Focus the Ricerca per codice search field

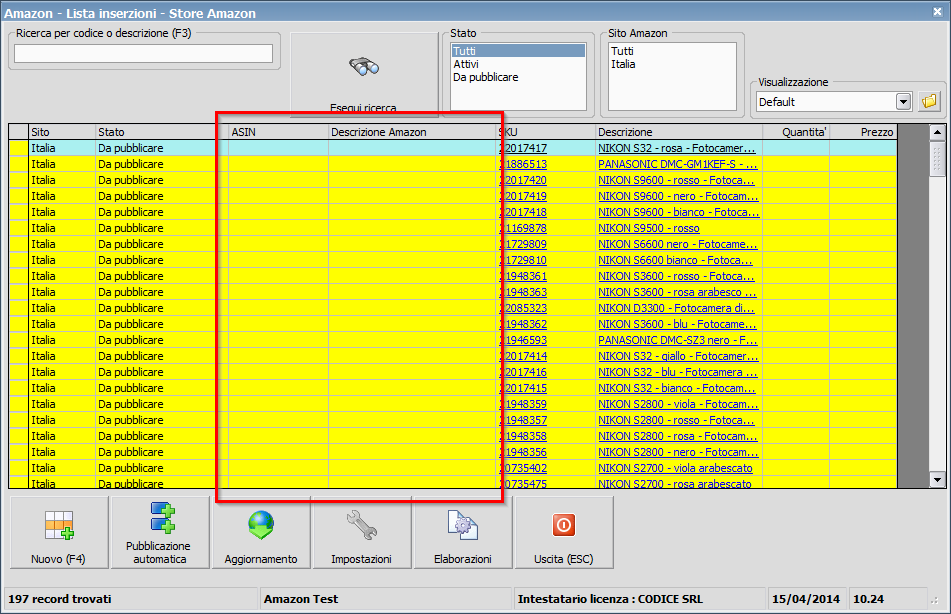(x=144, y=53)
